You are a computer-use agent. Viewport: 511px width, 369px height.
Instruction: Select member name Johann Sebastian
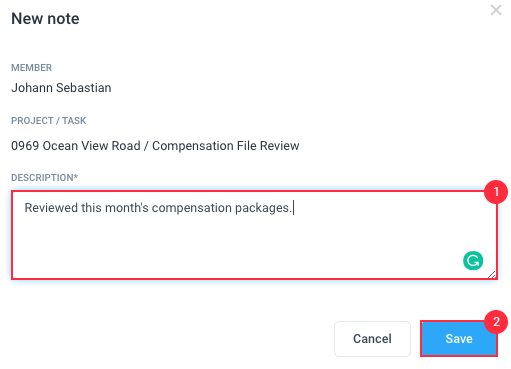(61, 88)
